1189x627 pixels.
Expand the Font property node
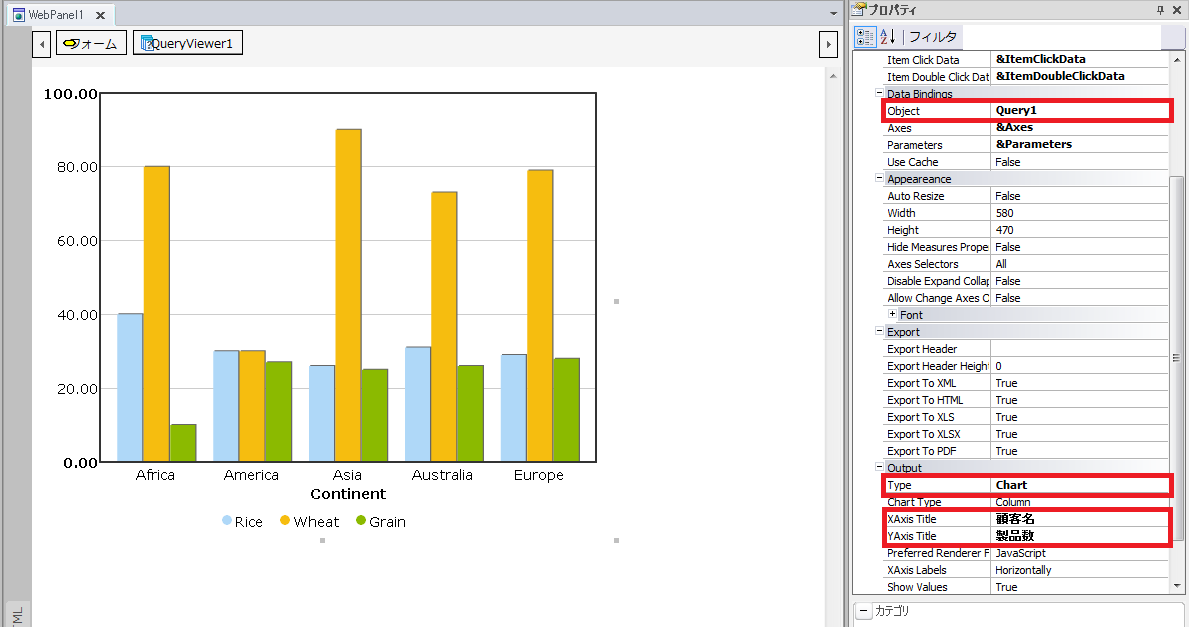[x=892, y=315]
